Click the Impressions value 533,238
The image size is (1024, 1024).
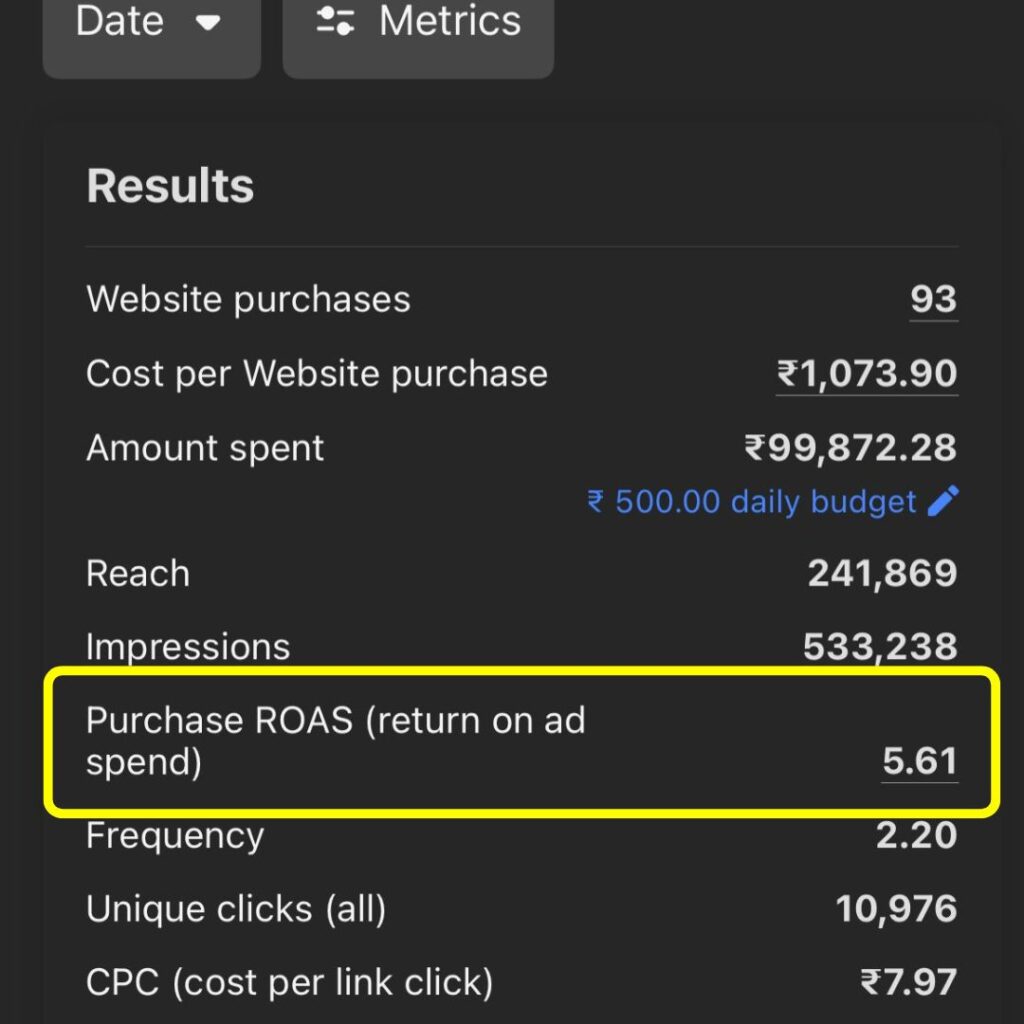880,647
